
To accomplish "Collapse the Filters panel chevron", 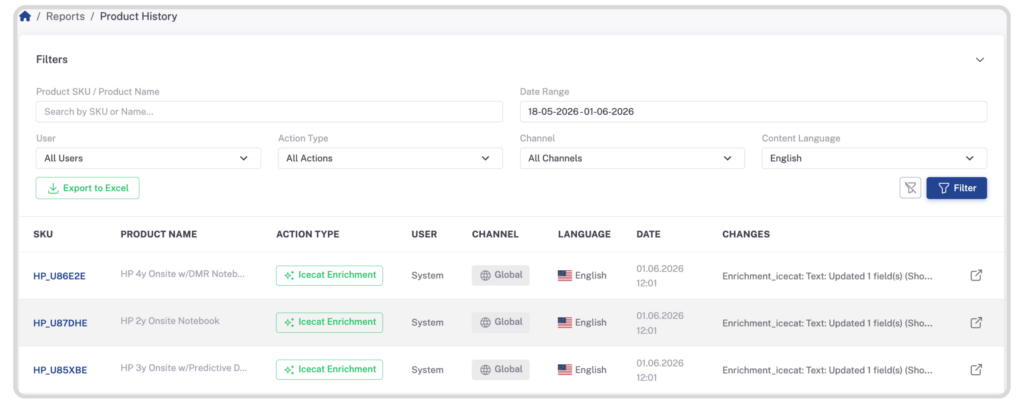I will pyautogui.click(x=980, y=59).
